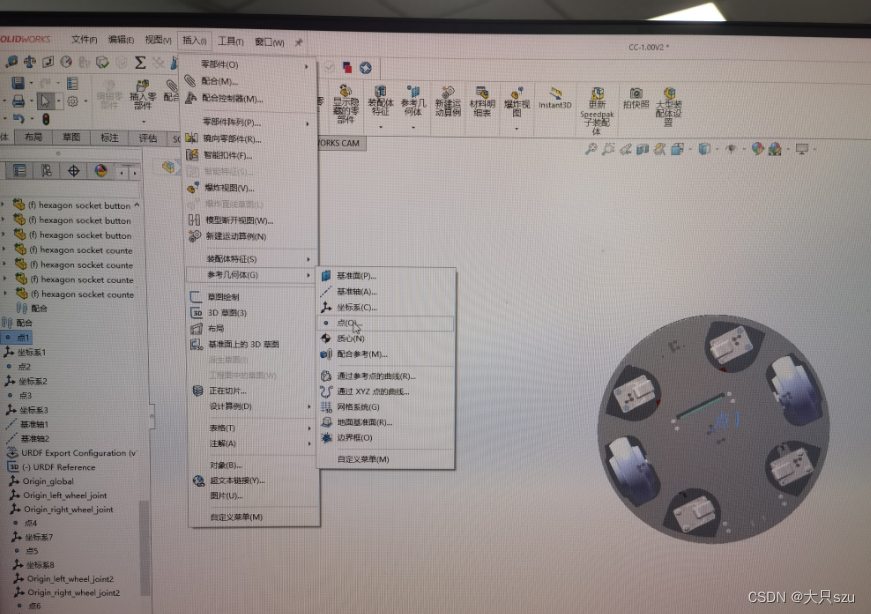Choose 网格系统(G) in the submenu
This screenshot has height=614, width=871.
(386, 407)
